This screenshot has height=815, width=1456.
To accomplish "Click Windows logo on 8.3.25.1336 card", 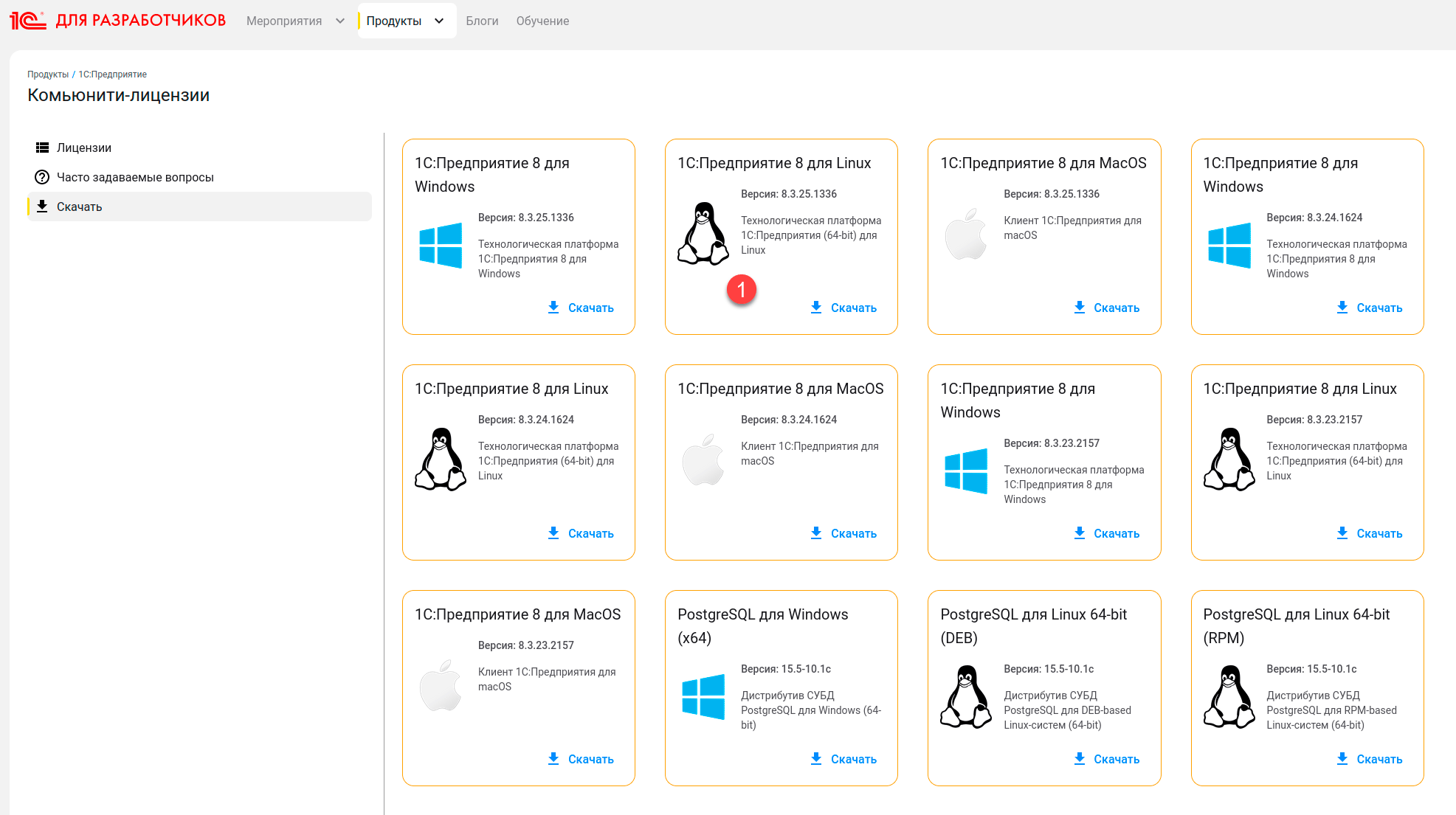I will (441, 246).
